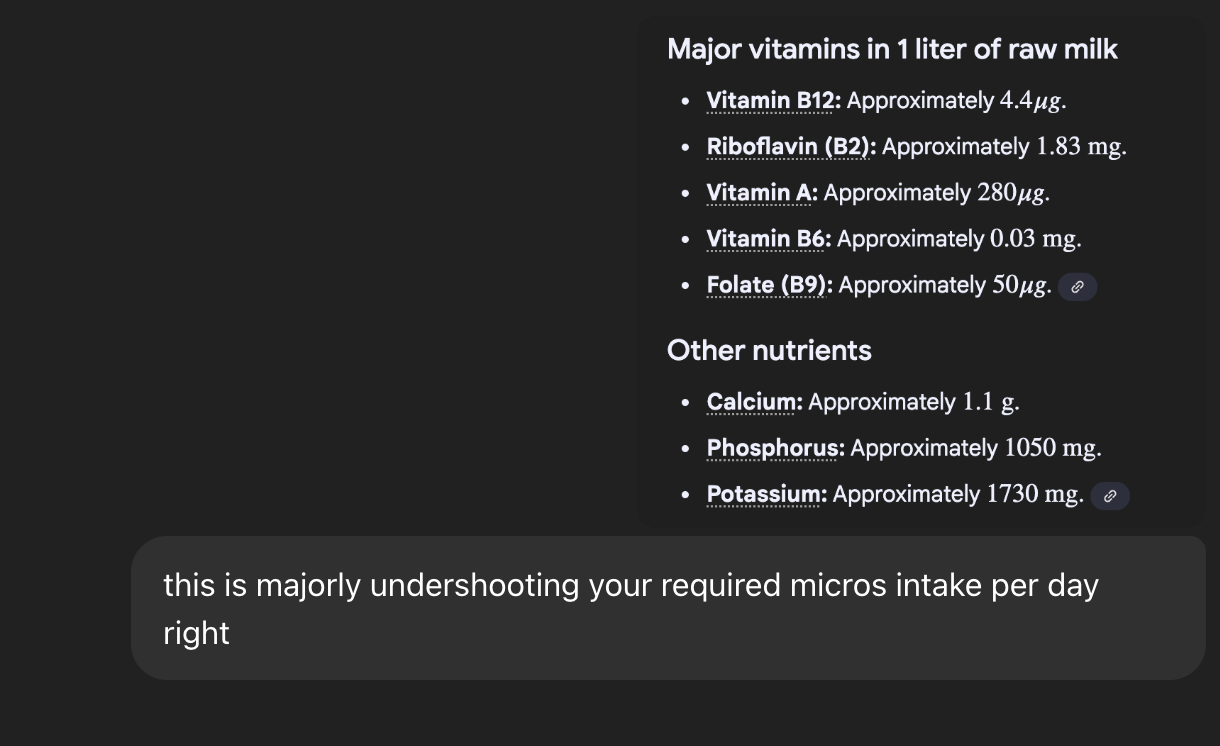
Task: Open the Riboflavin (B2) link
Action: point(790,147)
